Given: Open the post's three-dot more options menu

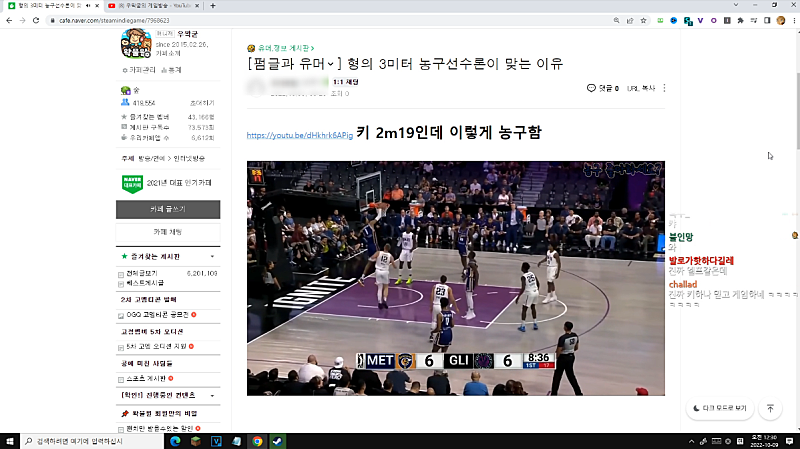Looking at the screenshot, I should click(x=664, y=88).
